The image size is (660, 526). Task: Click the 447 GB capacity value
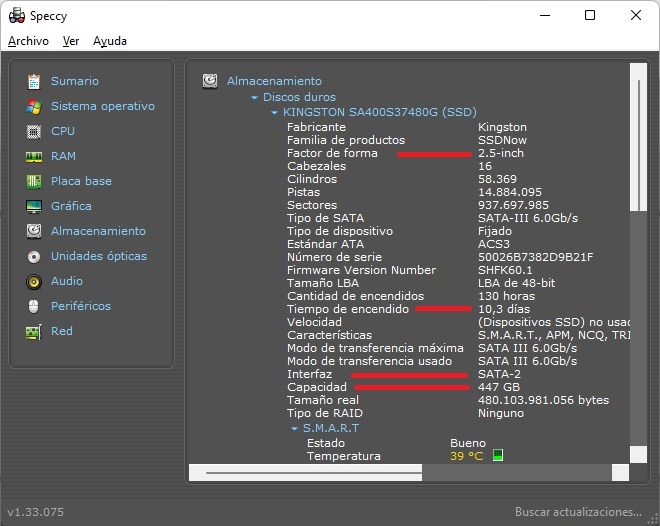[499, 387]
